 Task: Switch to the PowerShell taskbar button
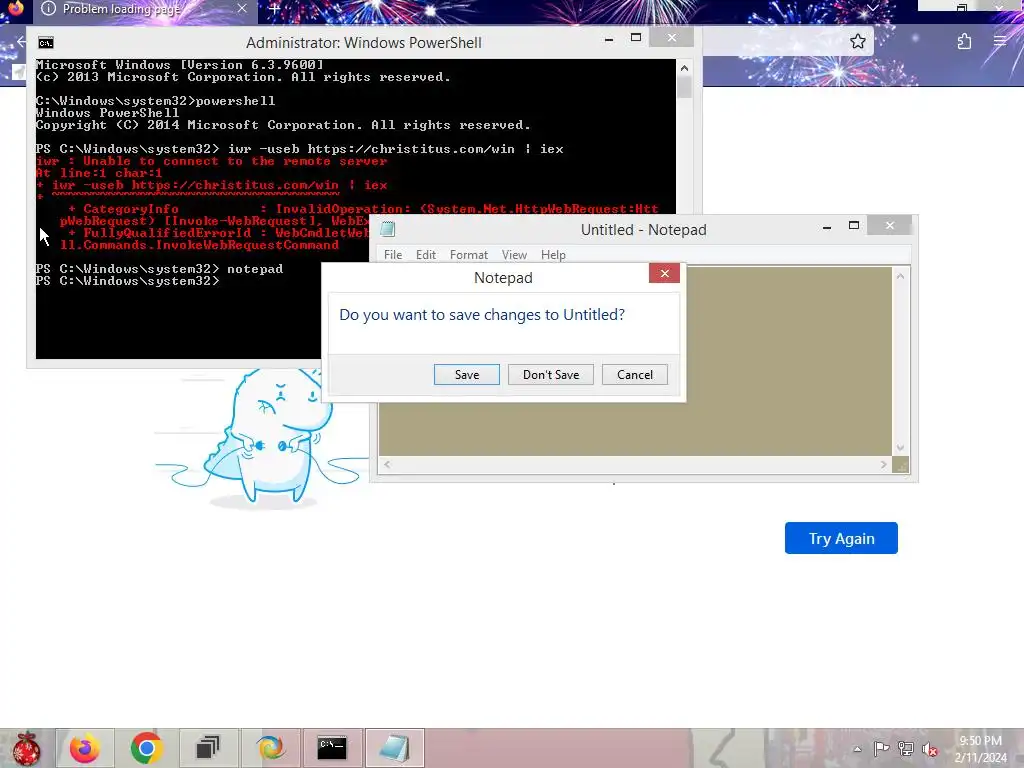point(332,748)
